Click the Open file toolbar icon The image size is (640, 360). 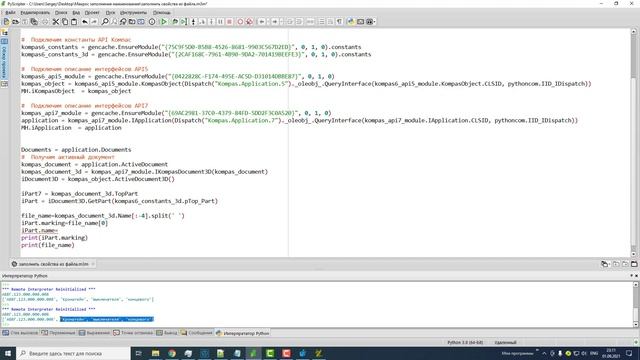tap(16, 22)
